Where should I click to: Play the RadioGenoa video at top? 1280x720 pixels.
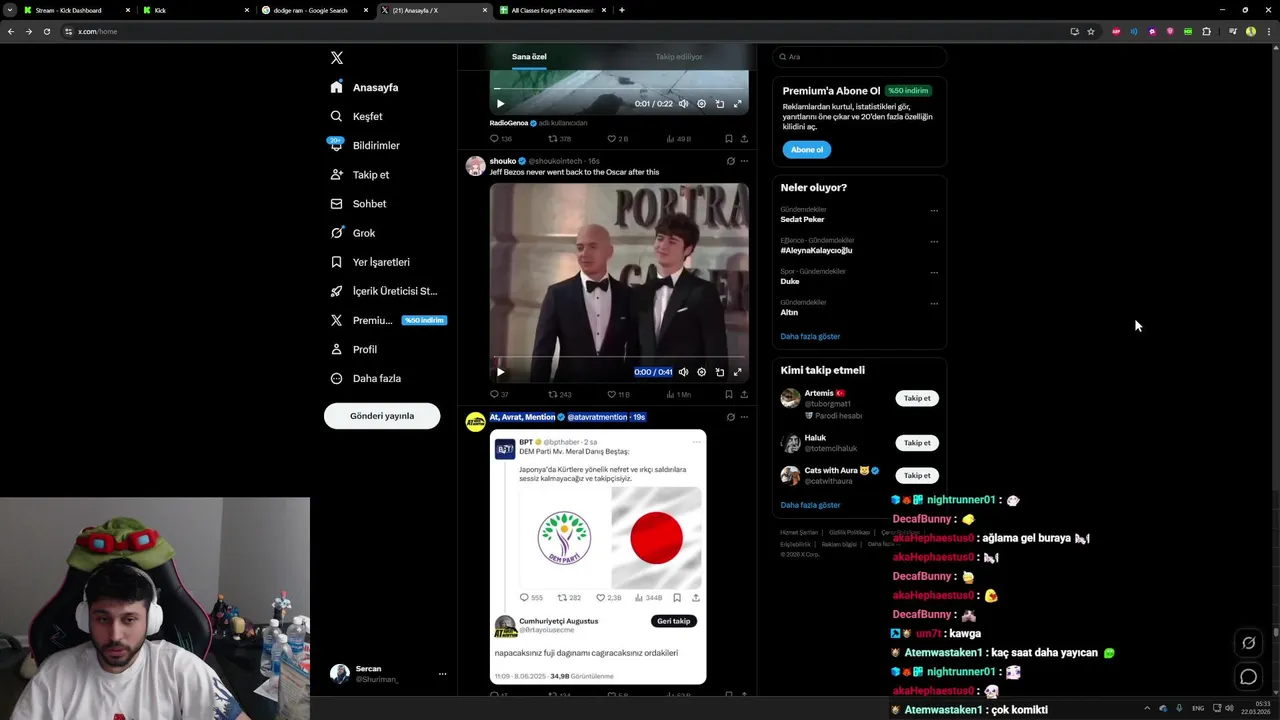point(501,104)
